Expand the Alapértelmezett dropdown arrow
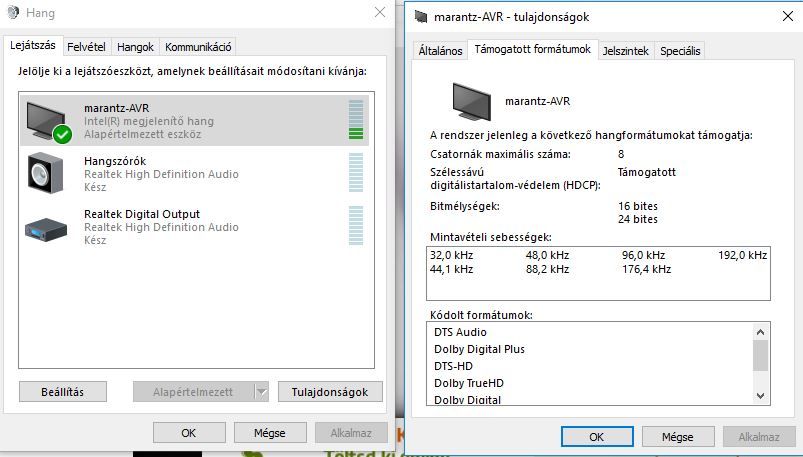The height and width of the screenshot is (457, 803). 262,392
